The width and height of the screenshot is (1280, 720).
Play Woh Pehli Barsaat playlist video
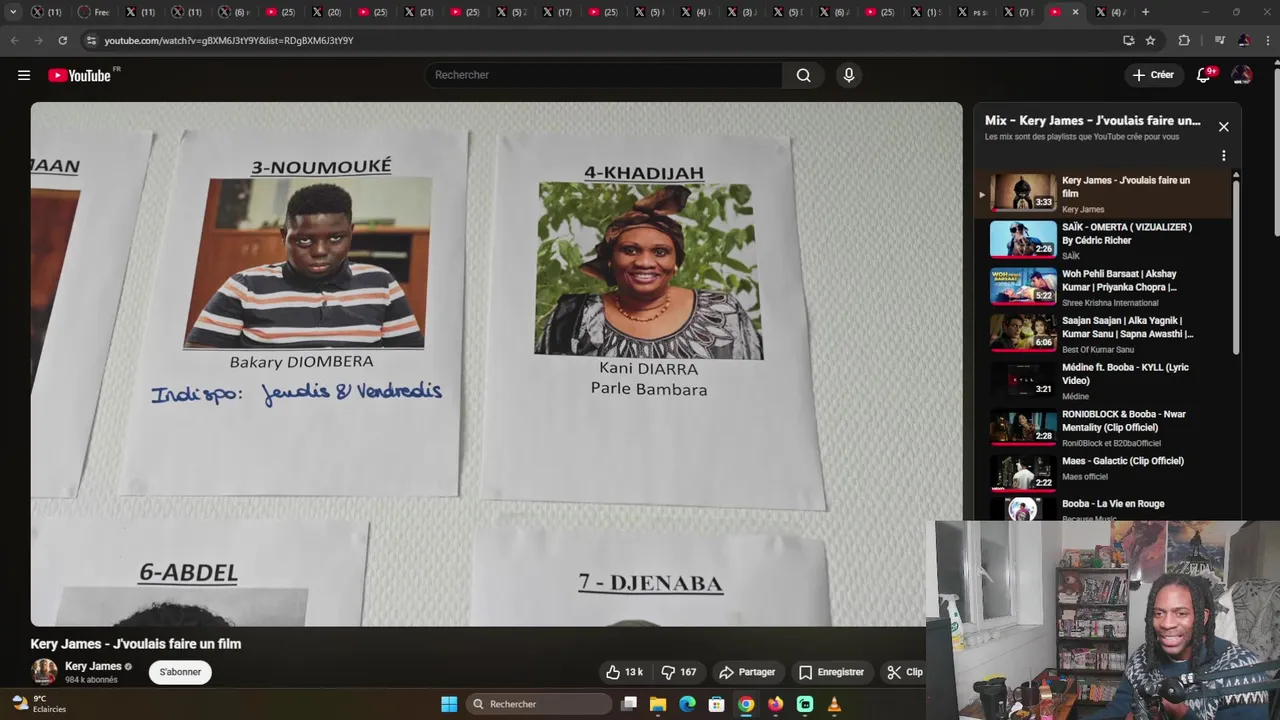(1104, 288)
